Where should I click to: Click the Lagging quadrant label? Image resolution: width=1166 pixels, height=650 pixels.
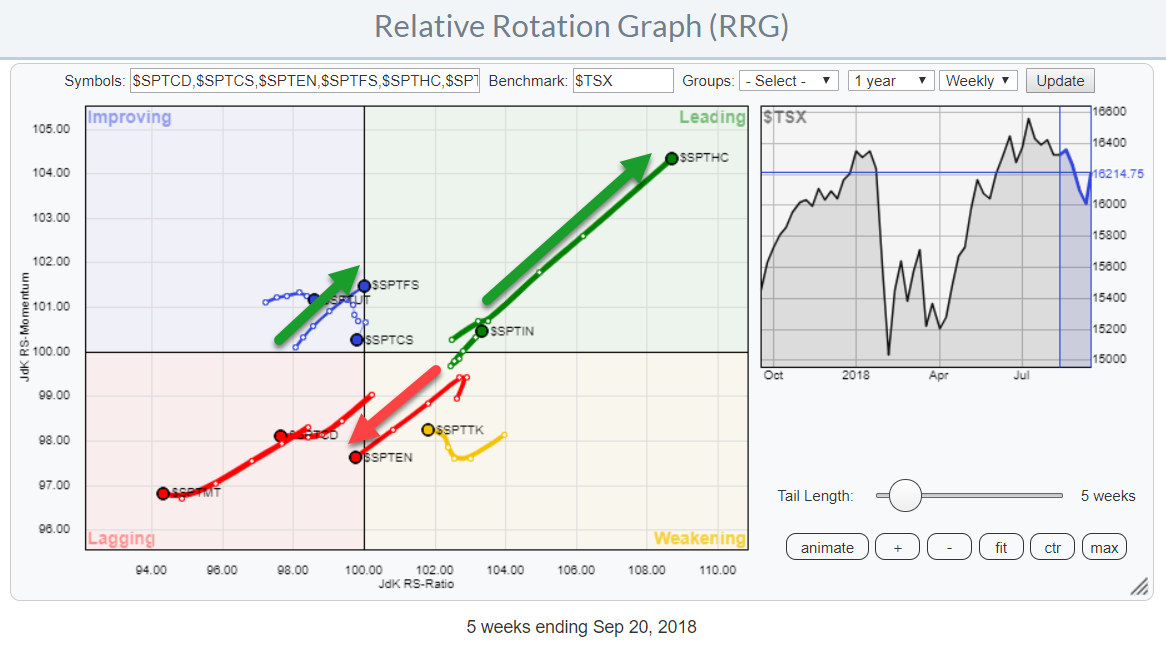click(121, 538)
